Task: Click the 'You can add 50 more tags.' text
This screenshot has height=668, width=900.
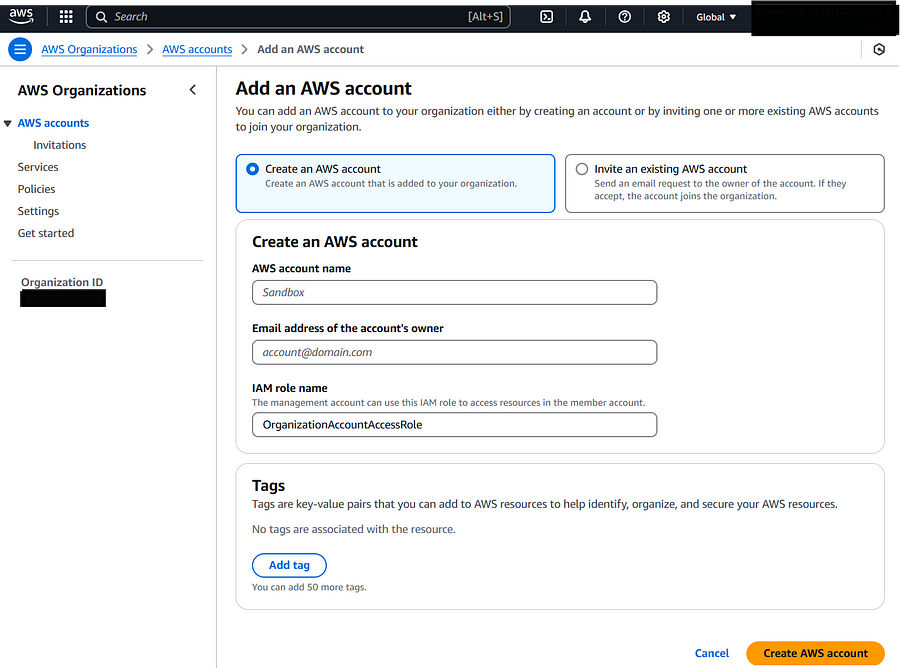Action: tap(309, 587)
